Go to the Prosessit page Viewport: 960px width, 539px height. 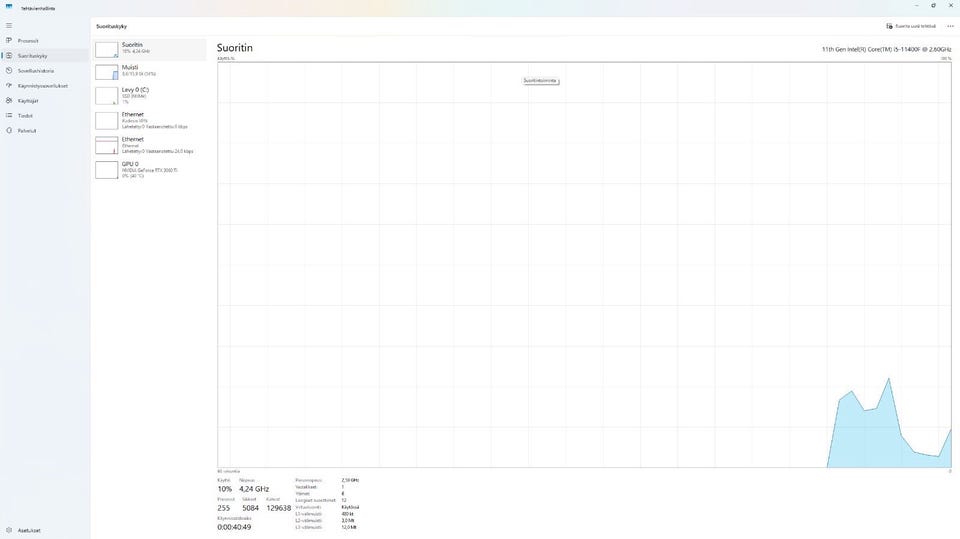coord(45,40)
